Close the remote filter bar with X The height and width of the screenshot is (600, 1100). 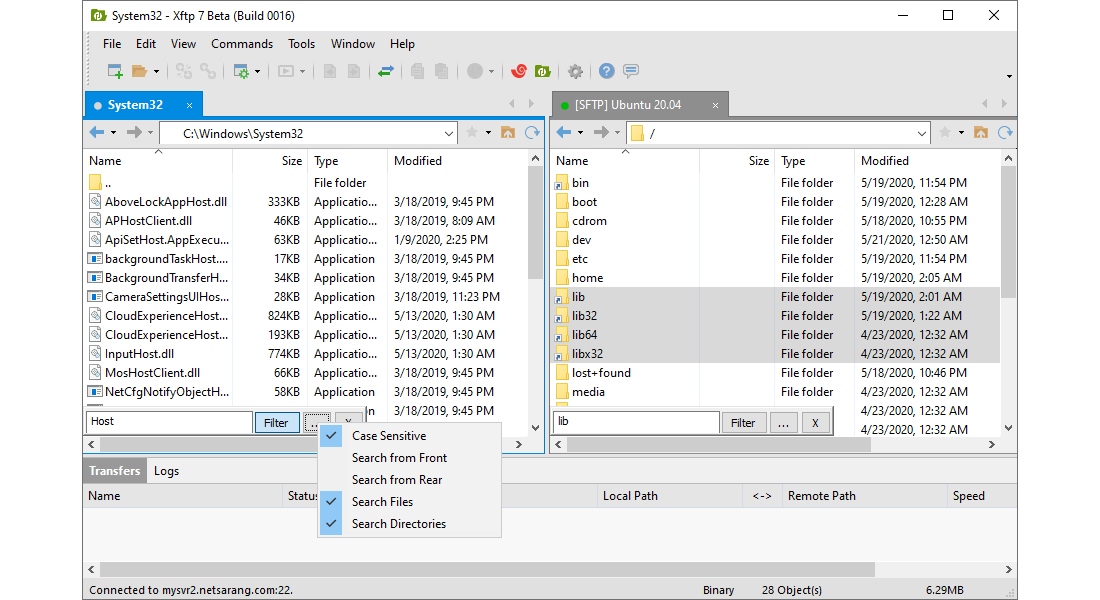pyautogui.click(x=815, y=423)
